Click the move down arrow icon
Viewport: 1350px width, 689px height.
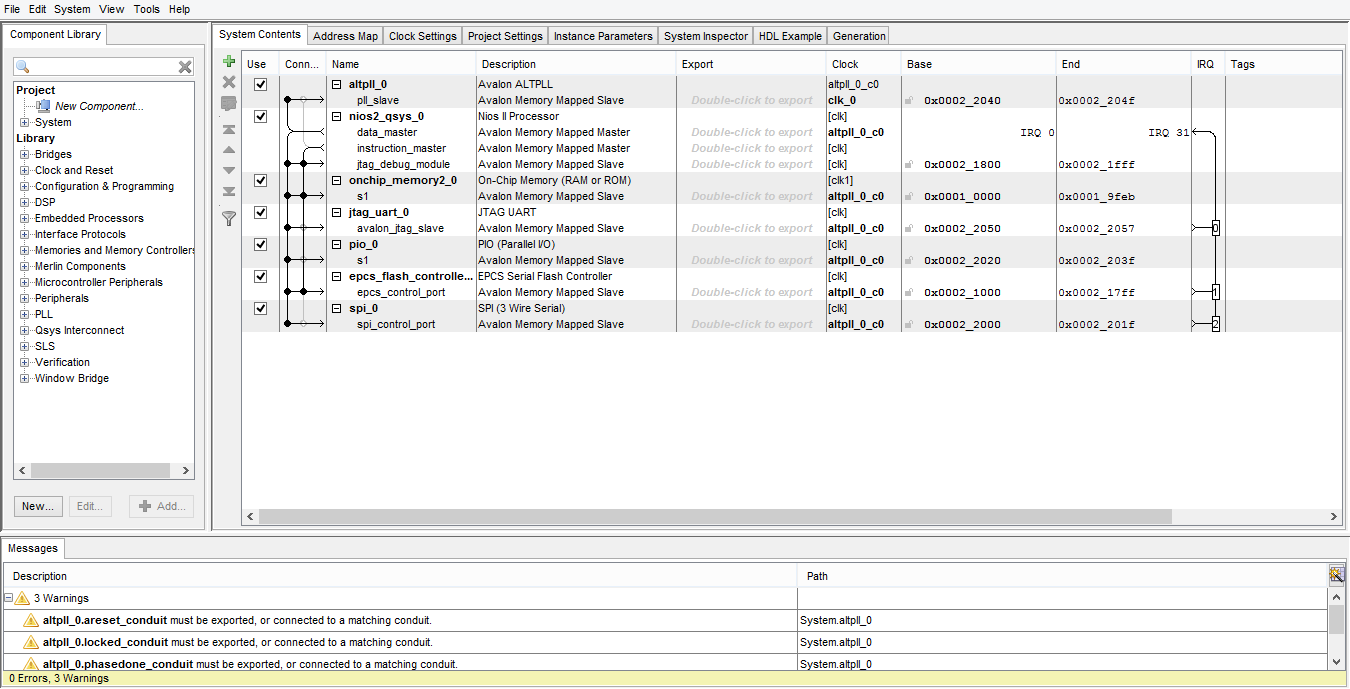(229, 171)
